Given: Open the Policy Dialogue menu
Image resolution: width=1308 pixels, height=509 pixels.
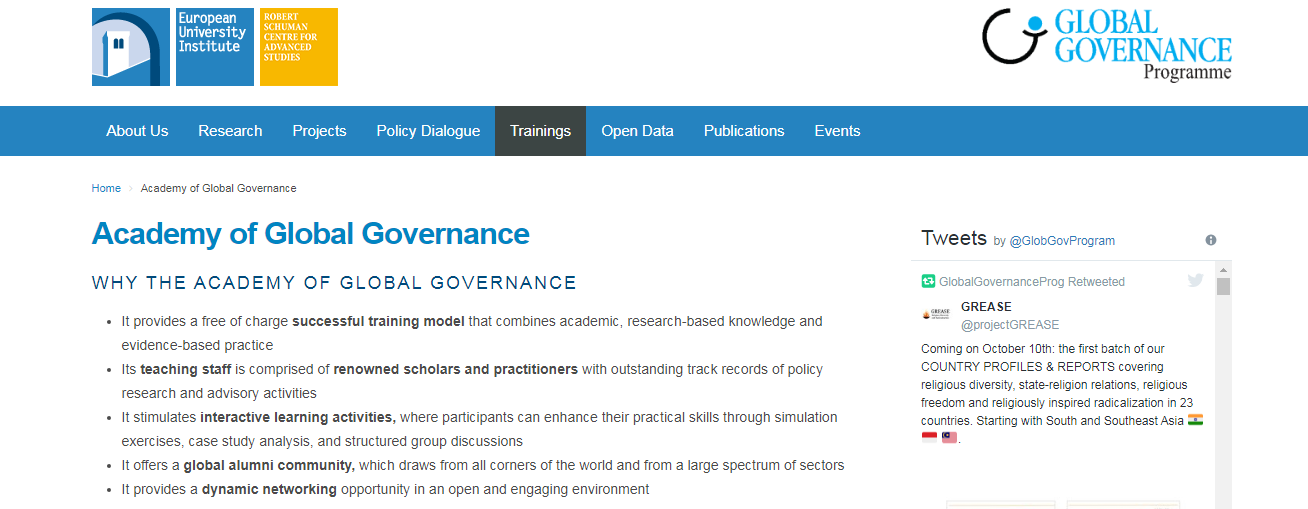Looking at the screenshot, I should click(x=428, y=131).
